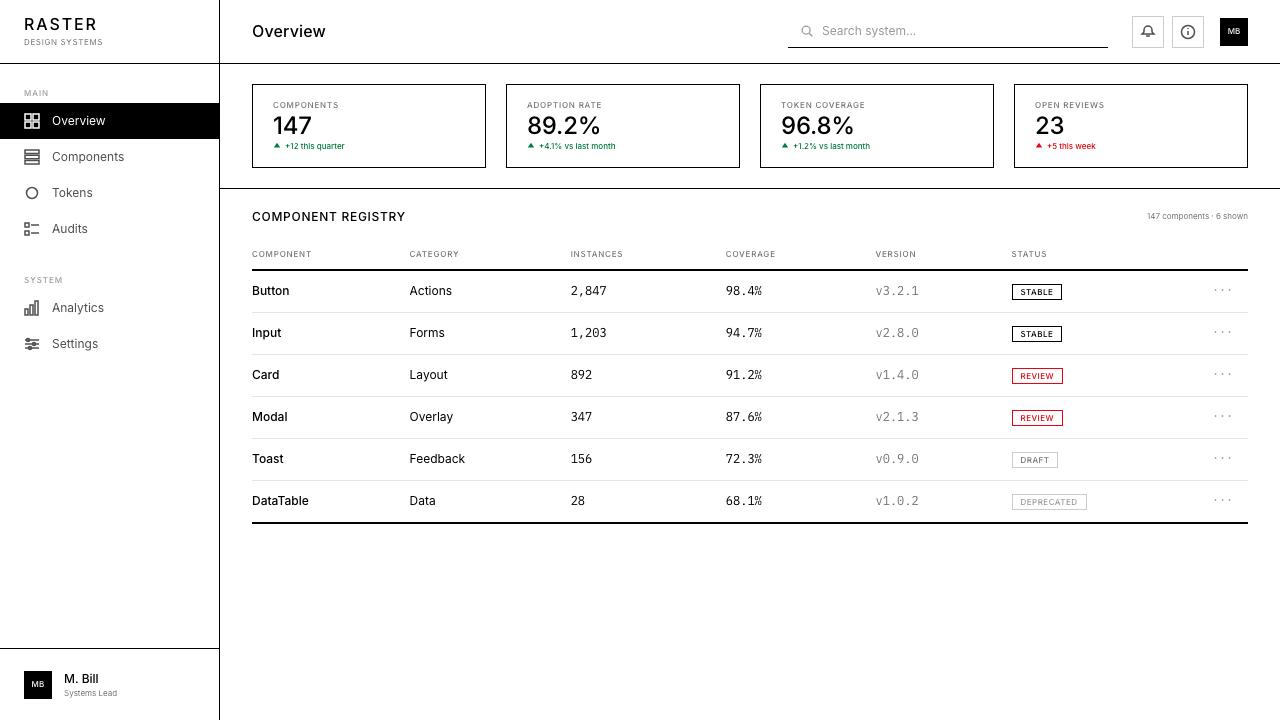Sort by the CATEGORY column header
Image resolution: width=1280 pixels, height=720 pixels.
434,254
